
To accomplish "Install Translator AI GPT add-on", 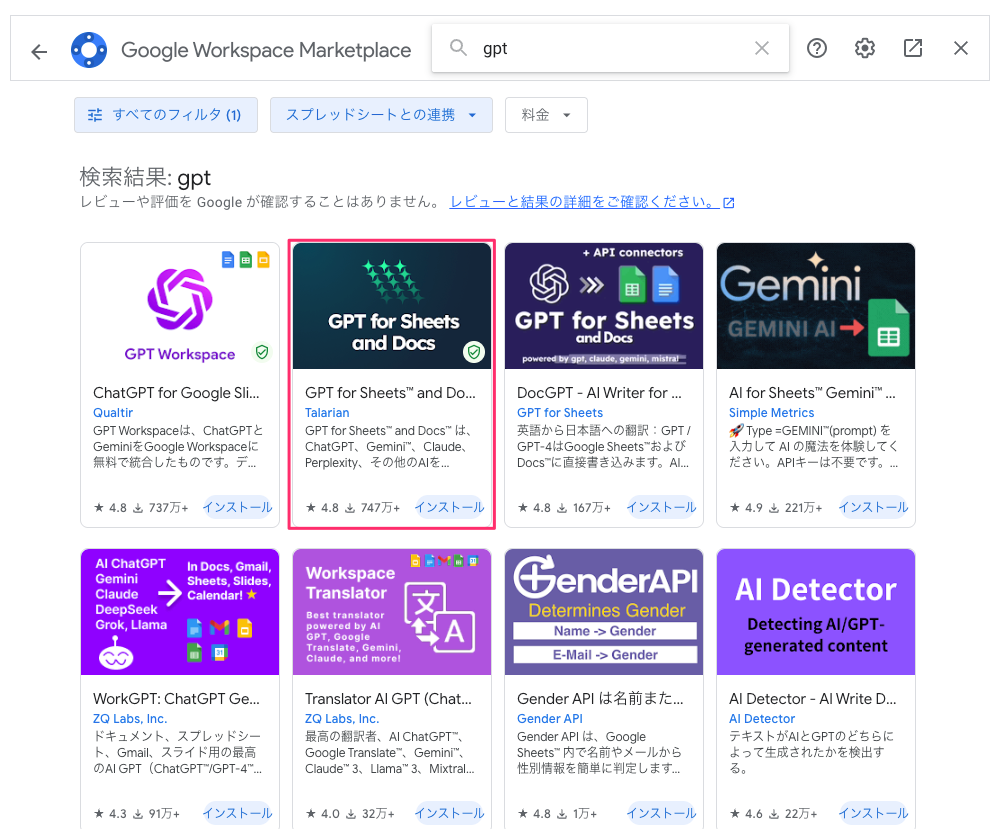I will click(x=449, y=813).
